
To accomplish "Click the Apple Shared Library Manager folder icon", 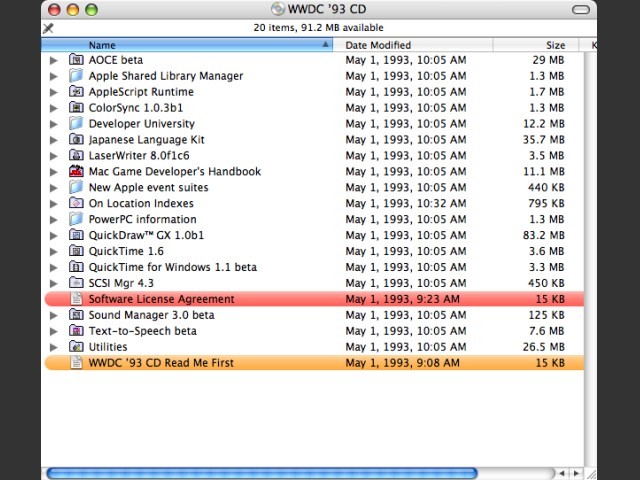I will click(76, 76).
